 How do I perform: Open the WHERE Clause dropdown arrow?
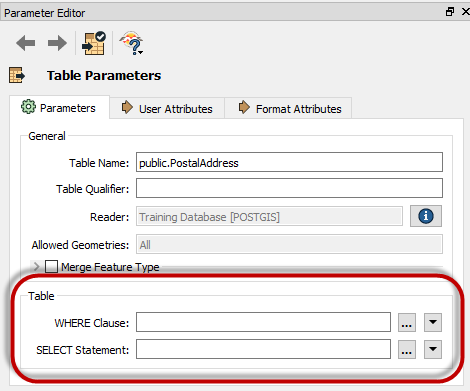(433, 322)
